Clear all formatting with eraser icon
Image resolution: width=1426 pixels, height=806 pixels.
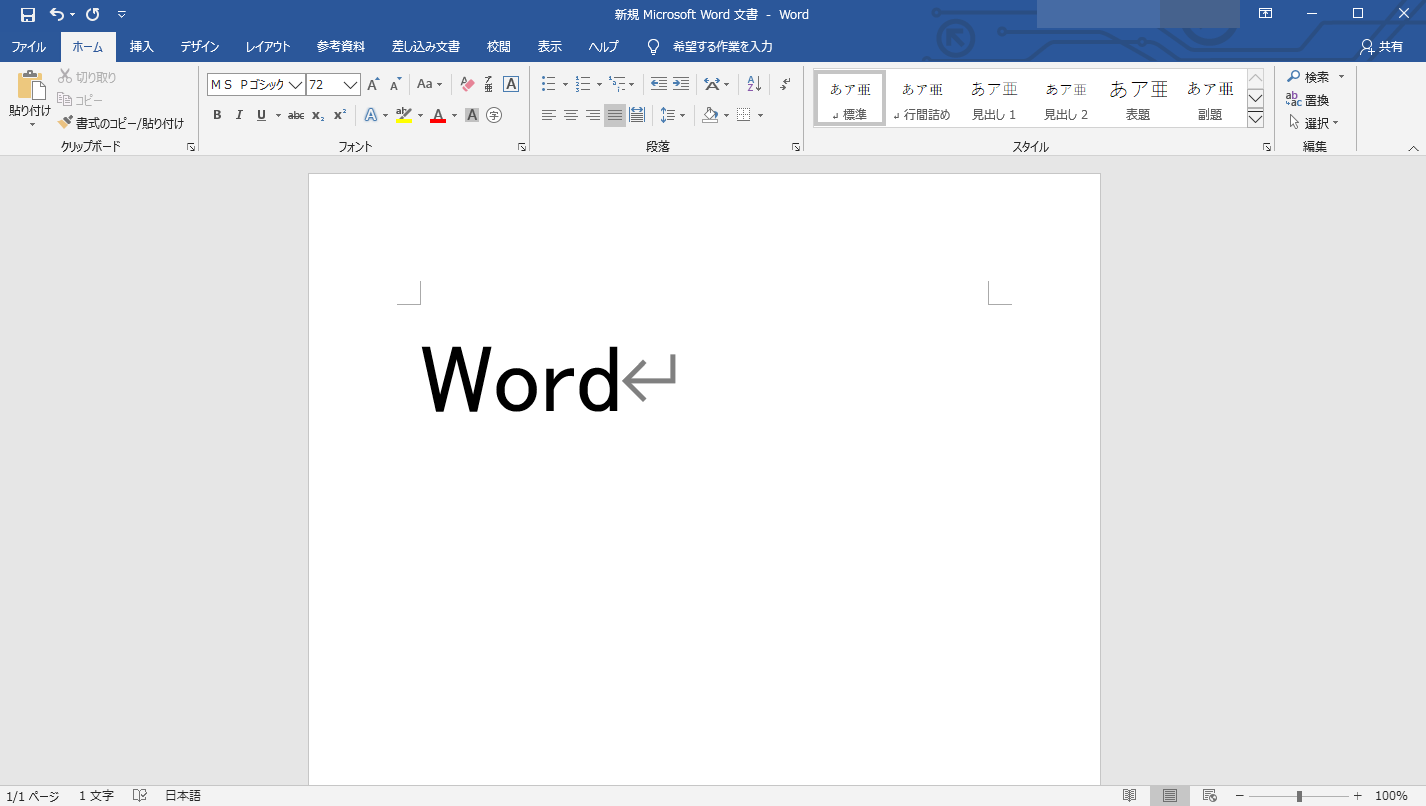[x=467, y=85]
